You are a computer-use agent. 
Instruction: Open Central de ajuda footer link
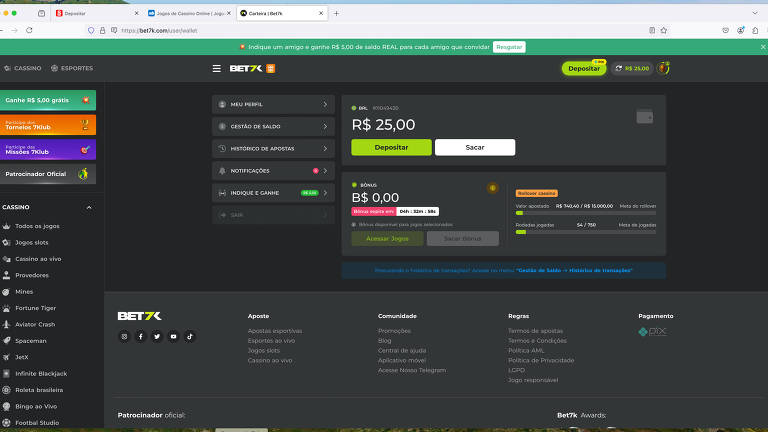click(x=402, y=351)
